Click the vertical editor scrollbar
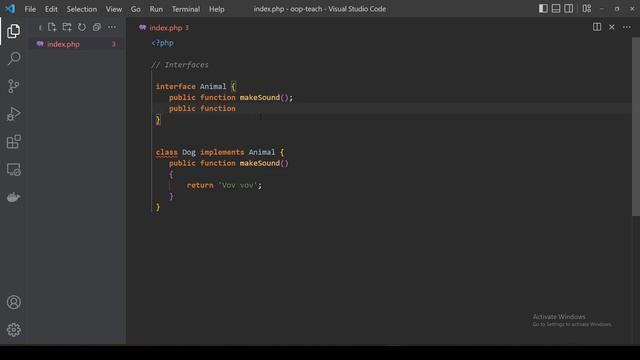This screenshot has height=360, width=640. tap(636, 127)
